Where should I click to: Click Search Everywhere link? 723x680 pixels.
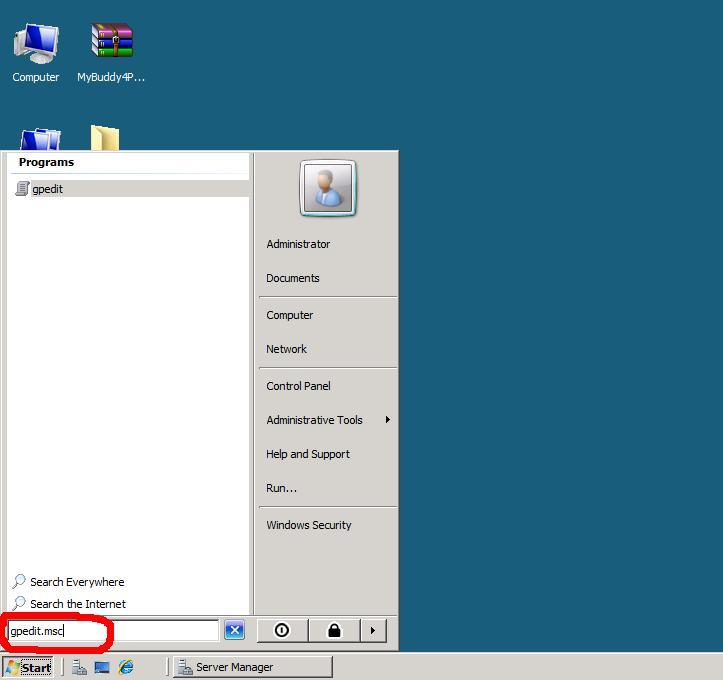pyautogui.click(x=77, y=582)
